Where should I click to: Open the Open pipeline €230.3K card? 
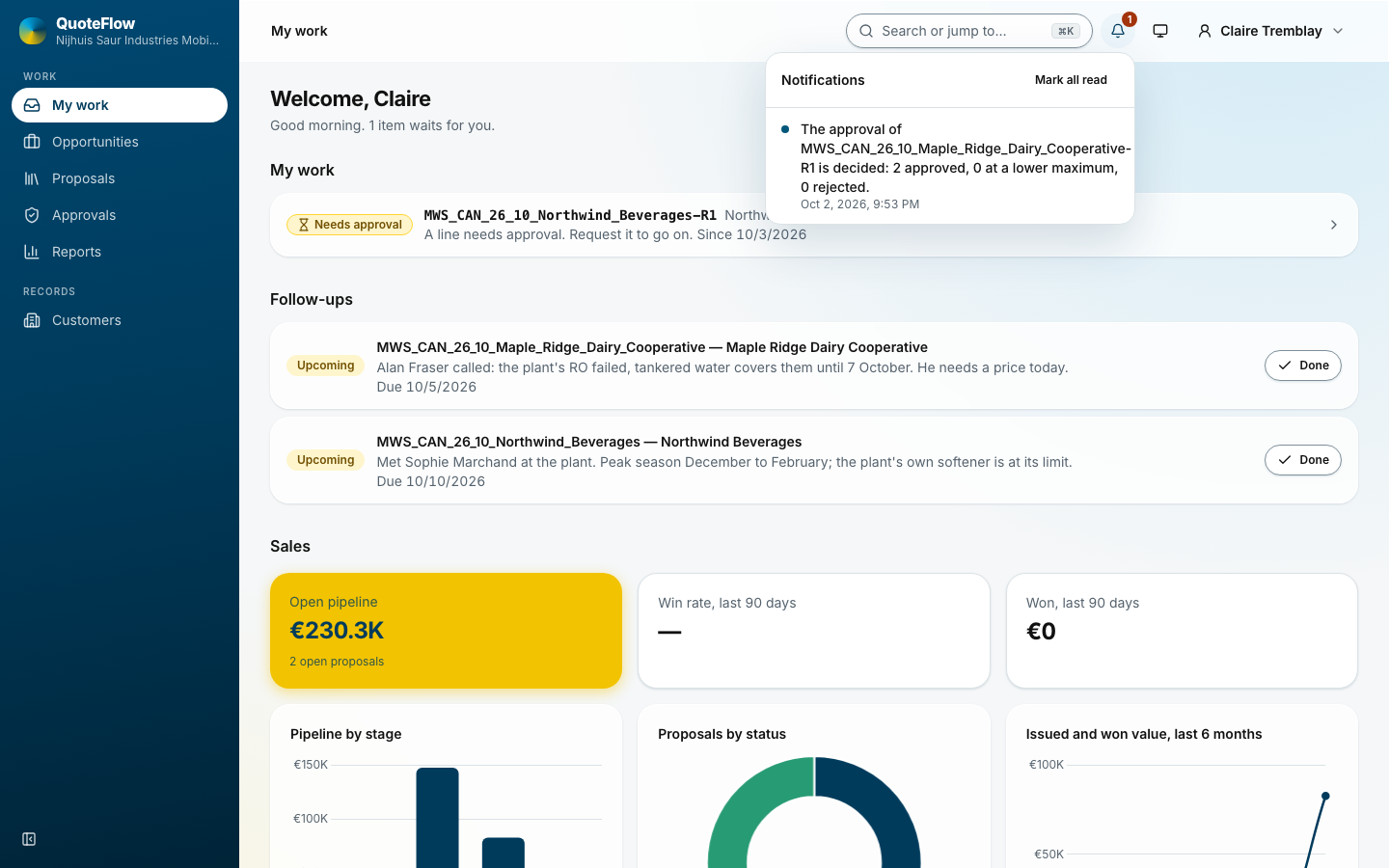click(x=446, y=631)
